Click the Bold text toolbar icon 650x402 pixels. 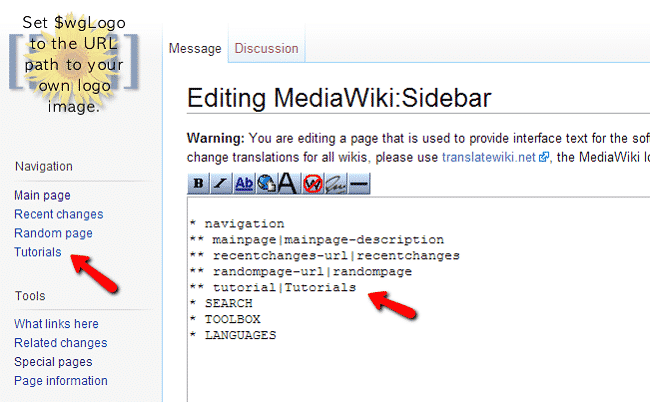coord(198,183)
